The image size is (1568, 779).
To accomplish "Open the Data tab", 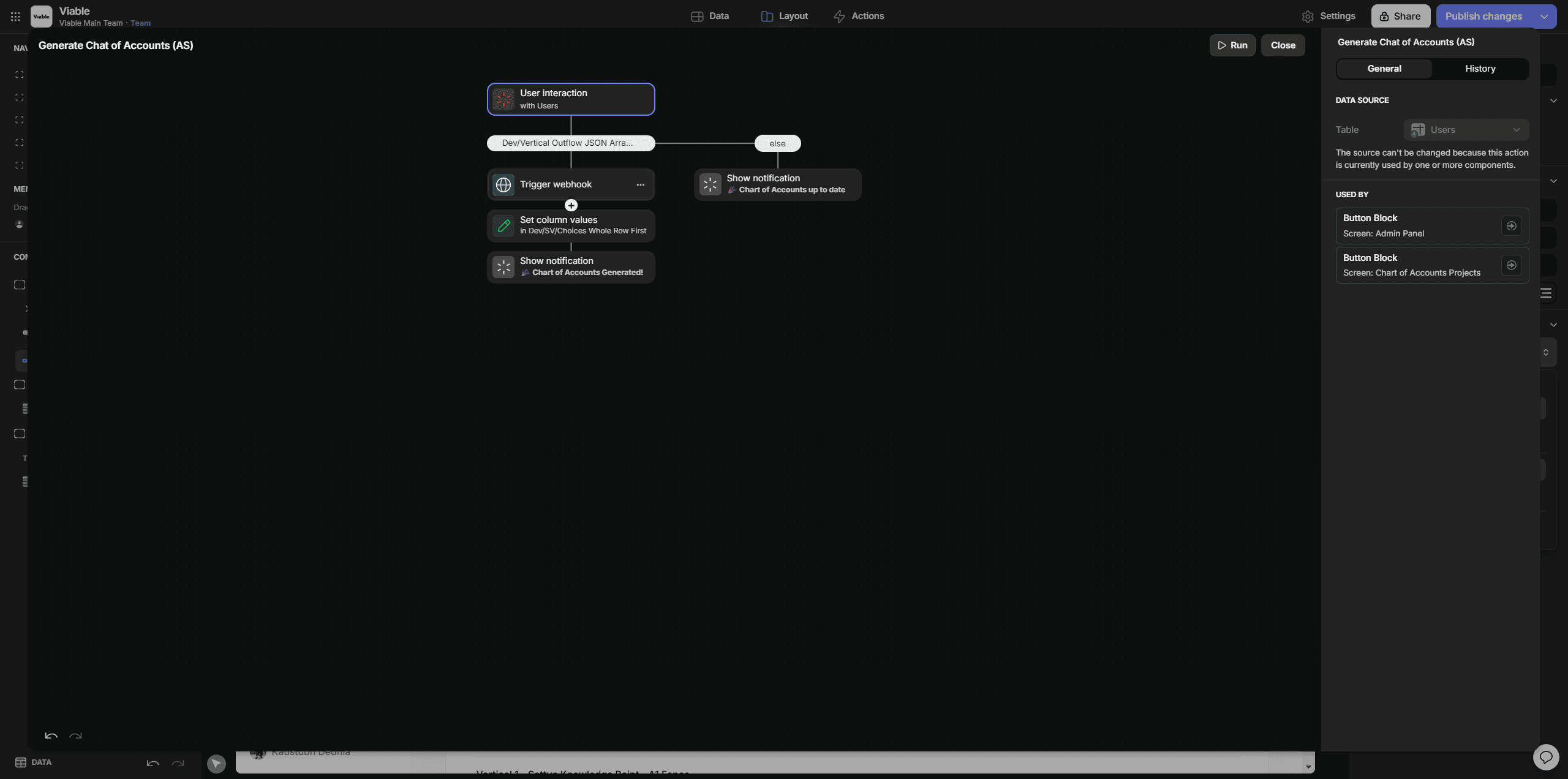I will click(x=709, y=17).
